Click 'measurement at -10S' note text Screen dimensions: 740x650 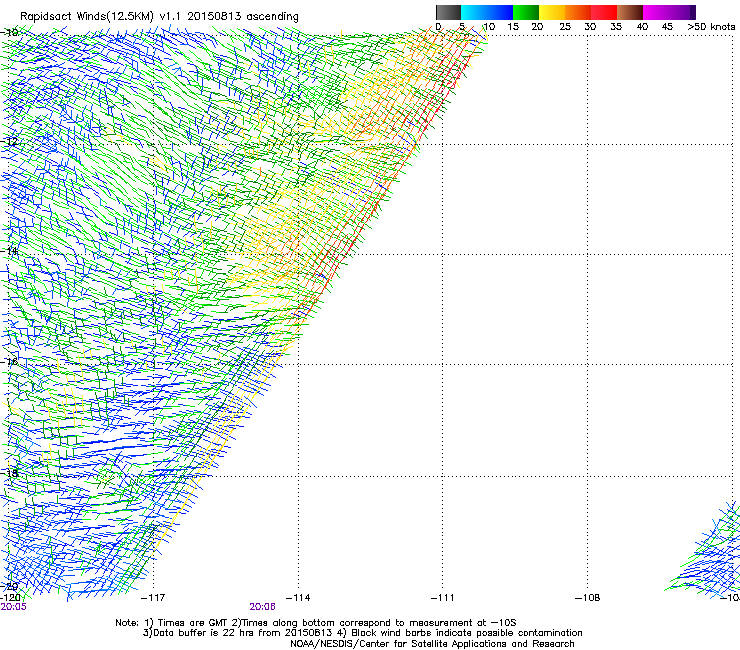point(465,623)
